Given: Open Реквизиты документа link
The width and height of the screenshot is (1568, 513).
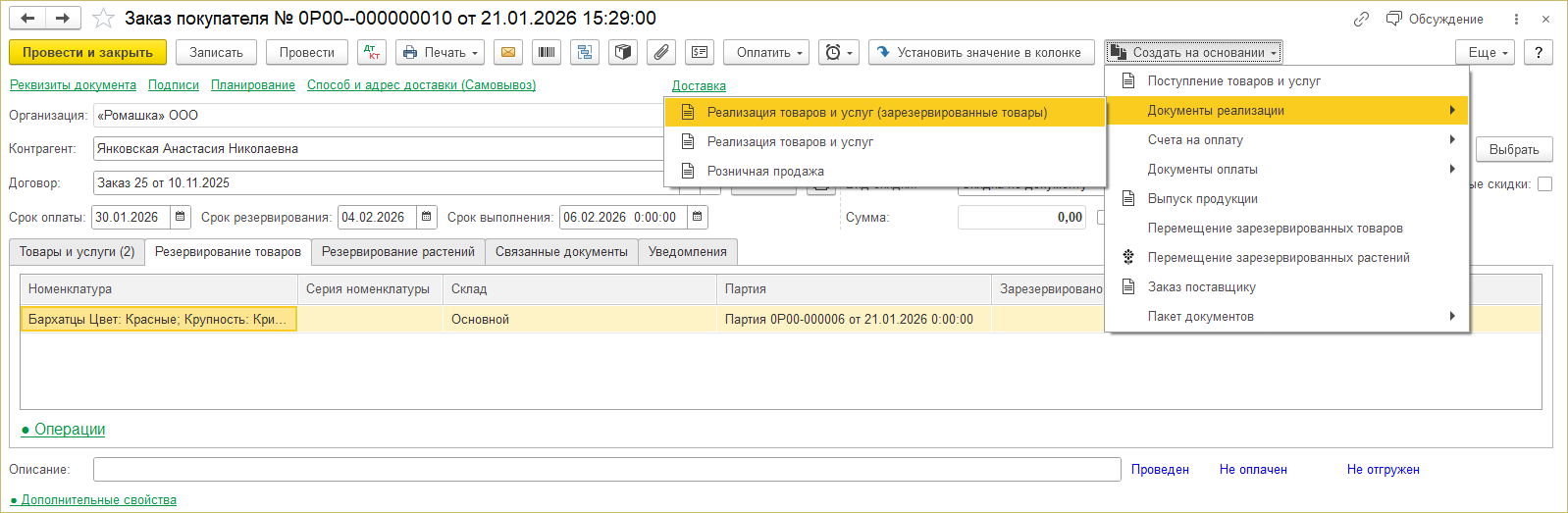Looking at the screenshot, I should (x=73, y=85).
